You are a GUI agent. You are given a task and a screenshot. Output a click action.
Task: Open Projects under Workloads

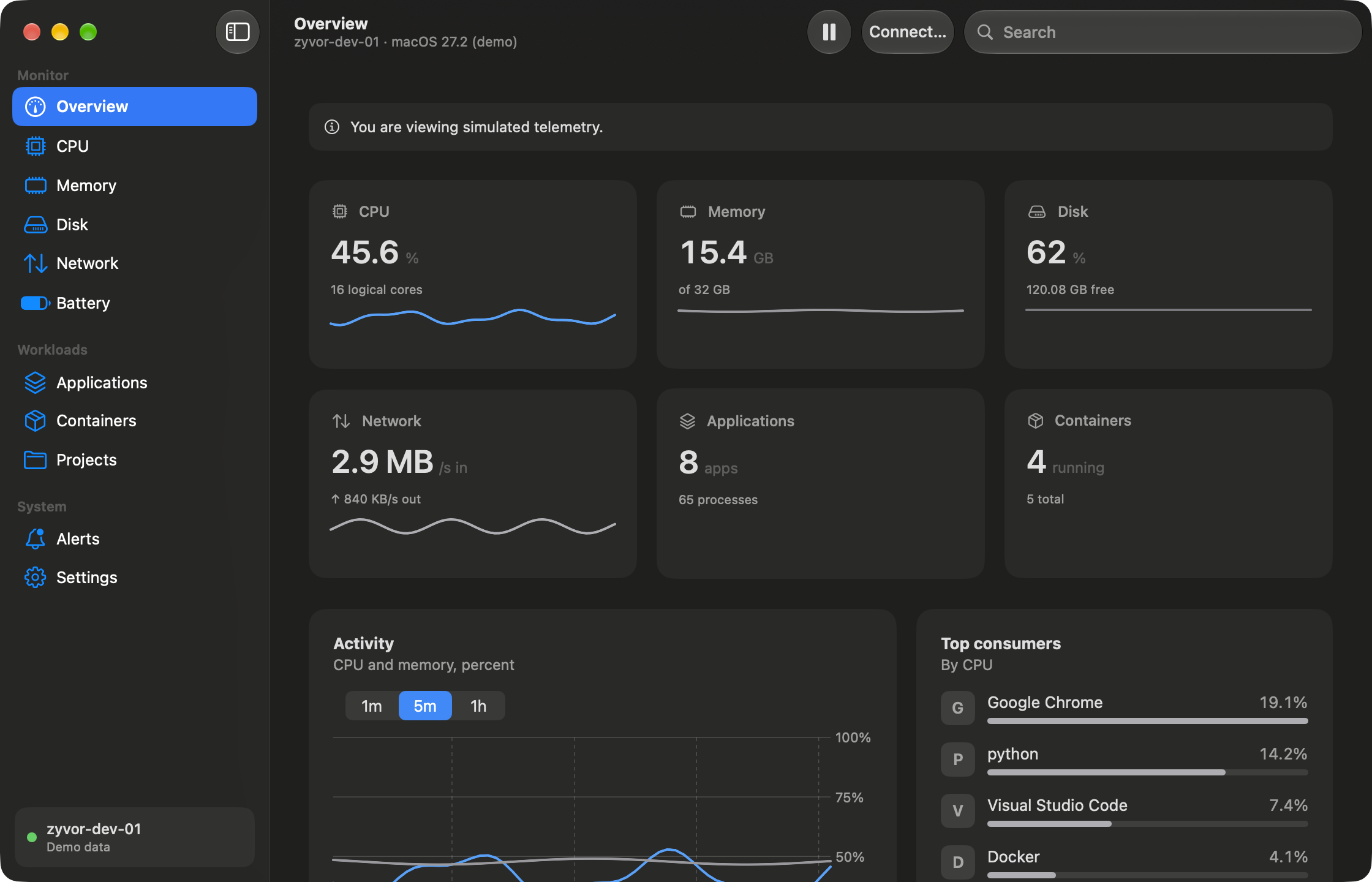pyautogui.click(x=135, y=460)
